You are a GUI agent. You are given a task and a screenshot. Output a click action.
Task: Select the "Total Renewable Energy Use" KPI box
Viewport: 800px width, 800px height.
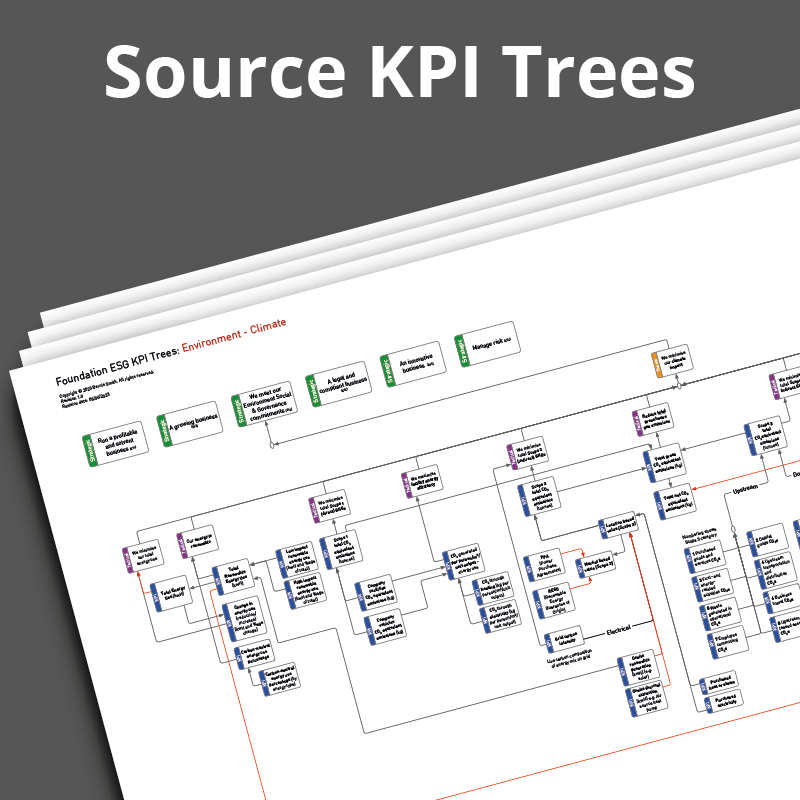pyautogui.click(x=233, y=577)
